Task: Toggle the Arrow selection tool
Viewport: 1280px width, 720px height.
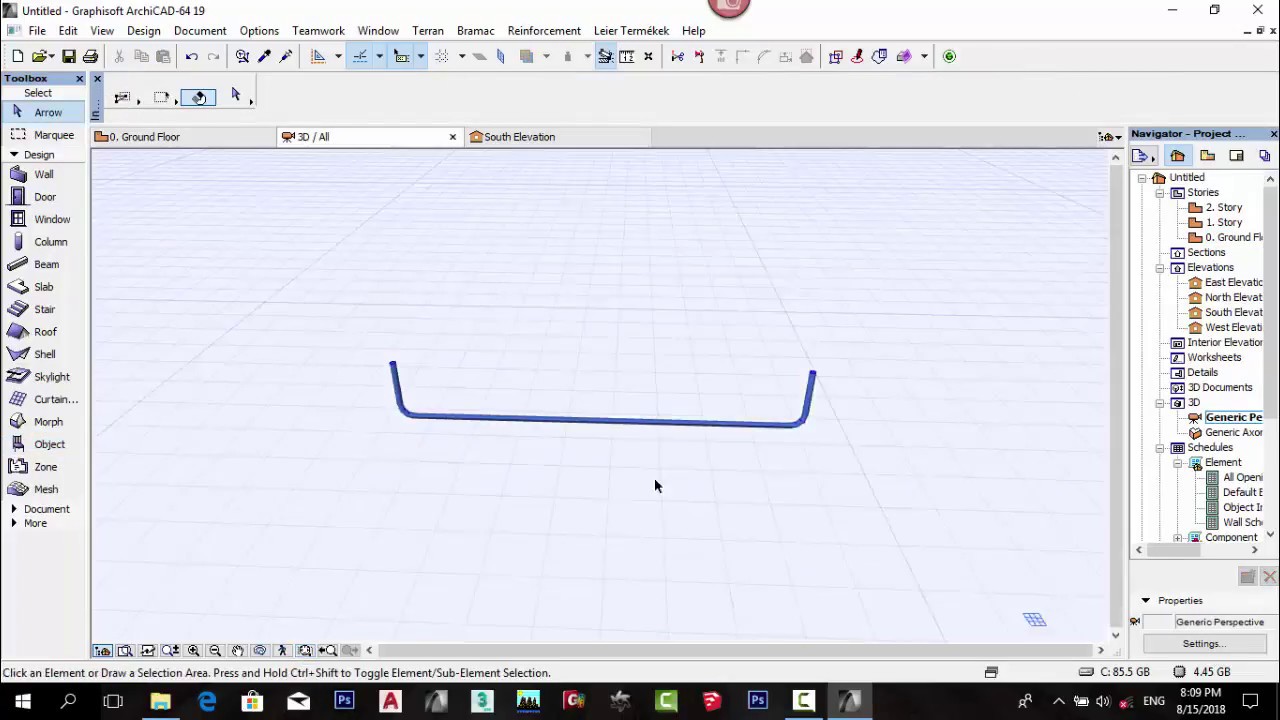Action: pyautogui.click(x=44, y=112)
